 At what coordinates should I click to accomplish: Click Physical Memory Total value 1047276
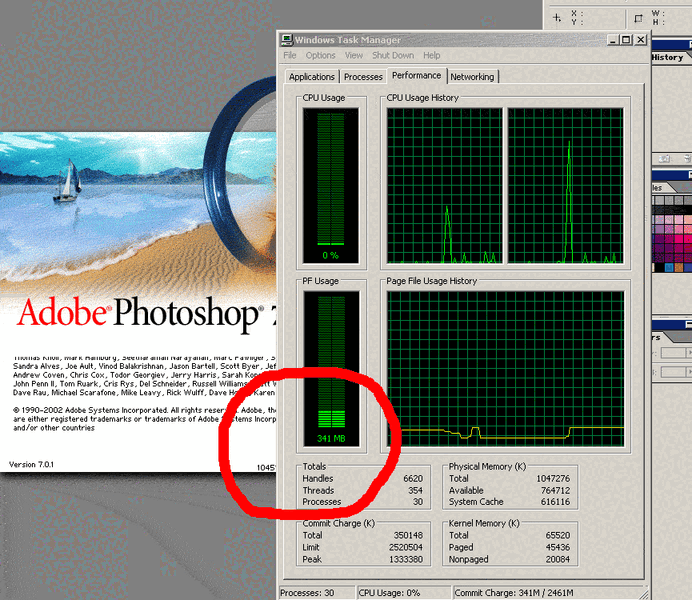553,479
